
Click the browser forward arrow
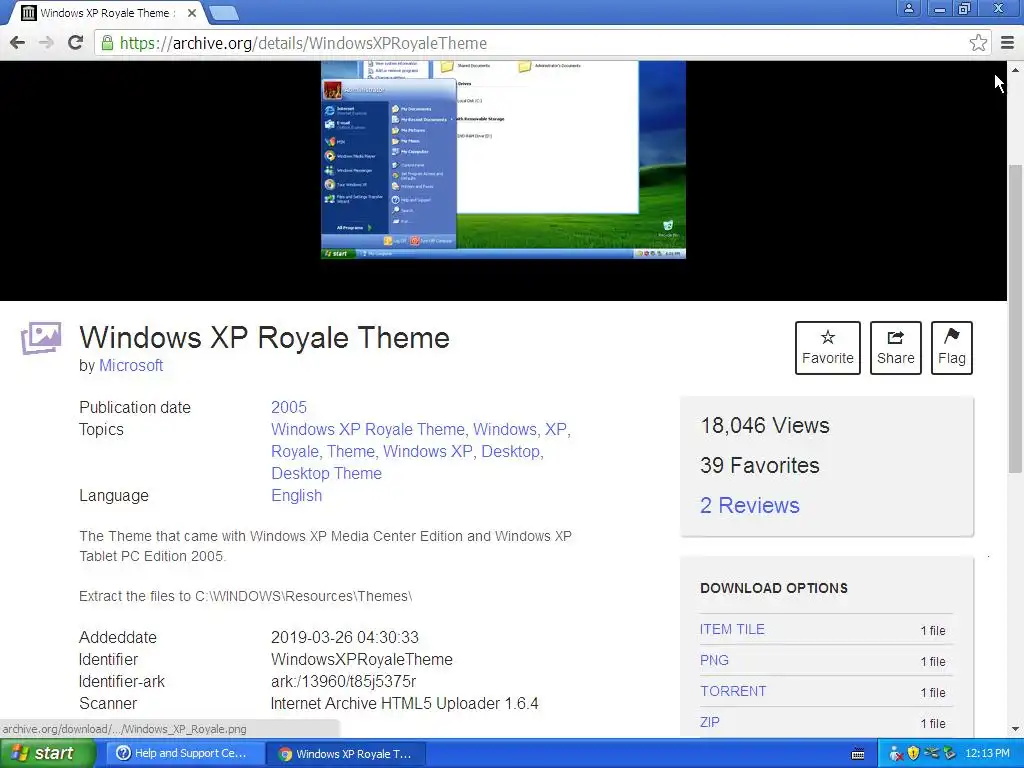coord(46,43)
